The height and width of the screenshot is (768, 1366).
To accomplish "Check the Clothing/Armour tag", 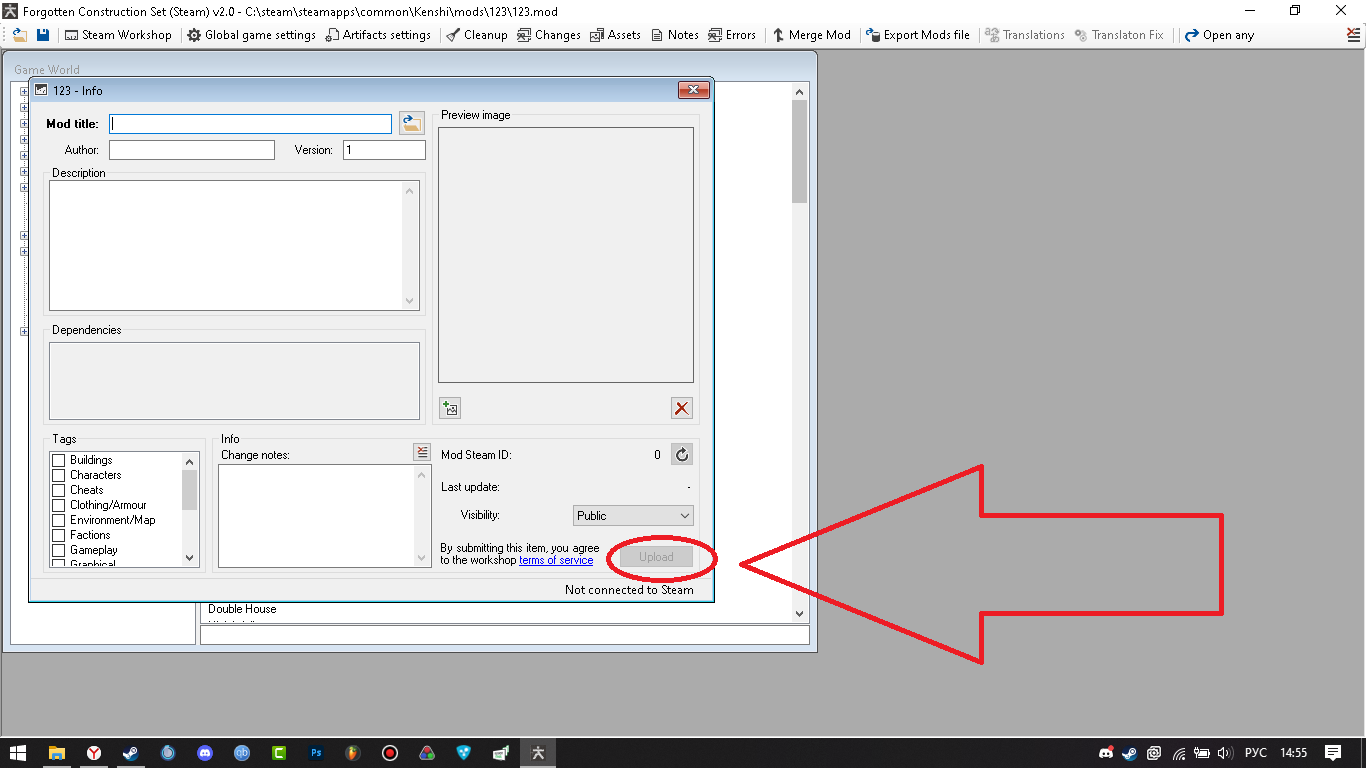I will tap(59, 505).
